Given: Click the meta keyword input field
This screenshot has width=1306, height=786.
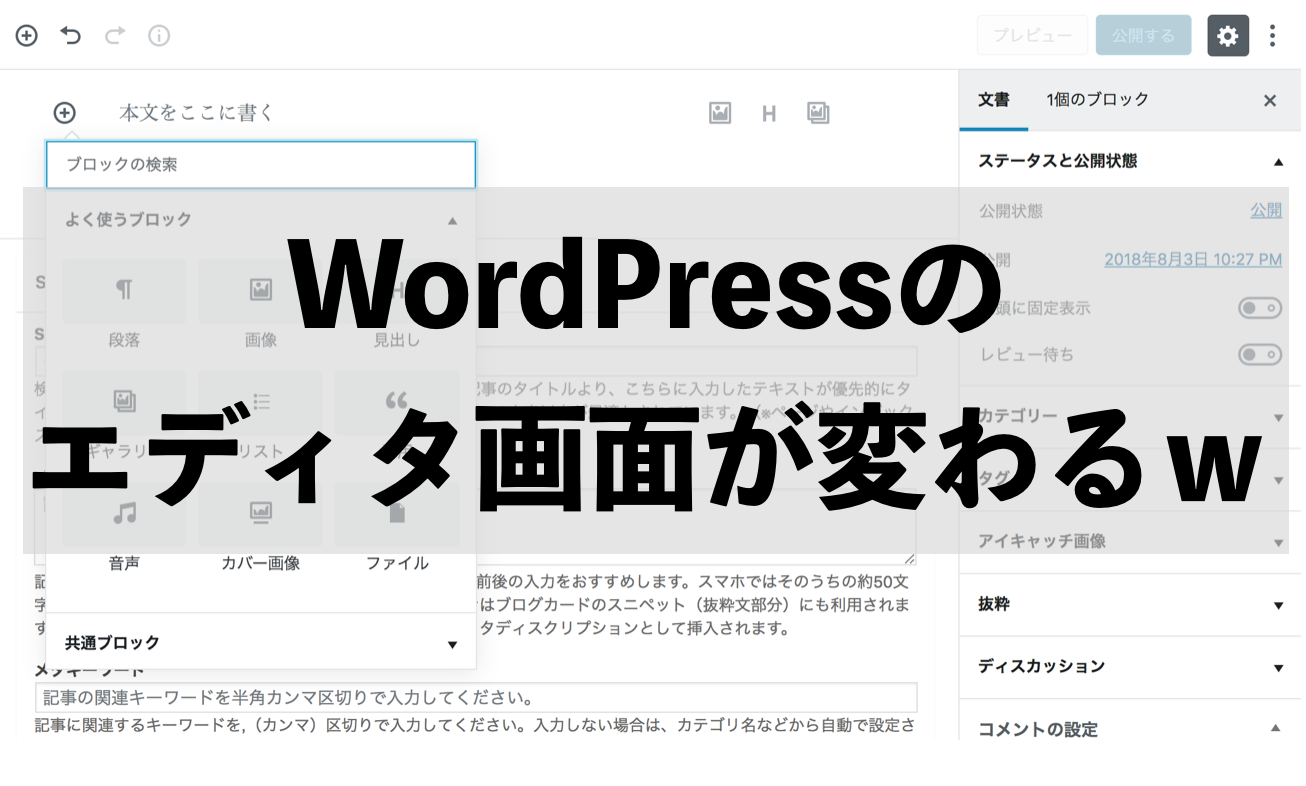Looking at the screenshot, I should 476,697.
